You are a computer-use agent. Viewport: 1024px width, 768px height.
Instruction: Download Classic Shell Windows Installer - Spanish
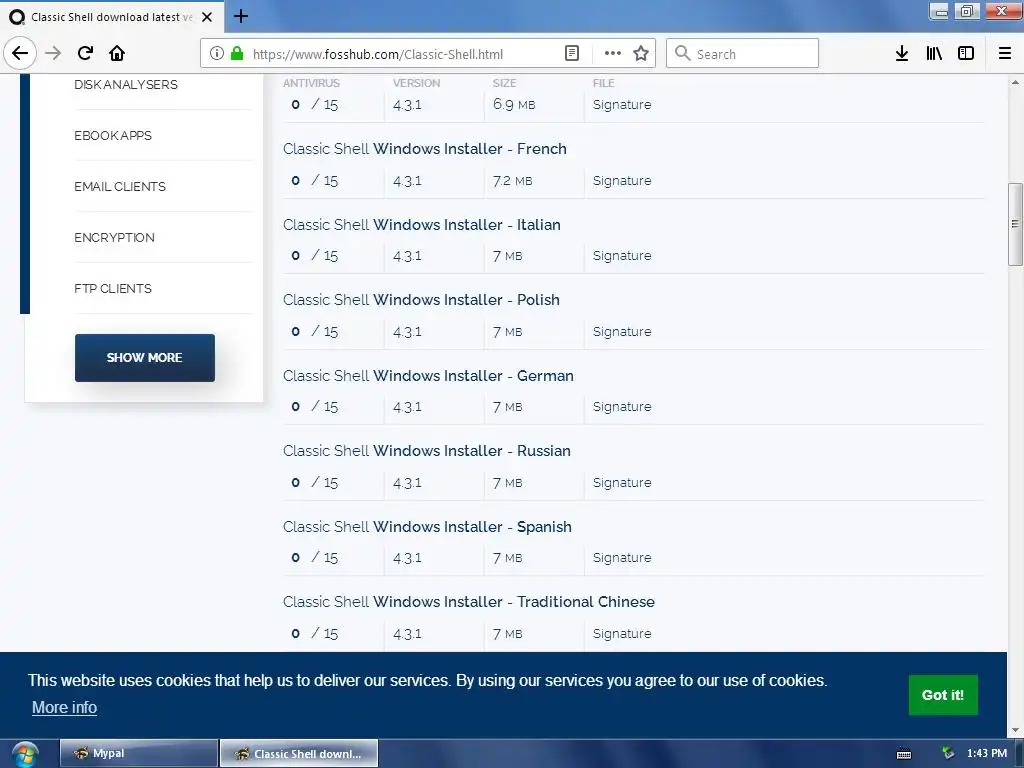pos(427,526)
